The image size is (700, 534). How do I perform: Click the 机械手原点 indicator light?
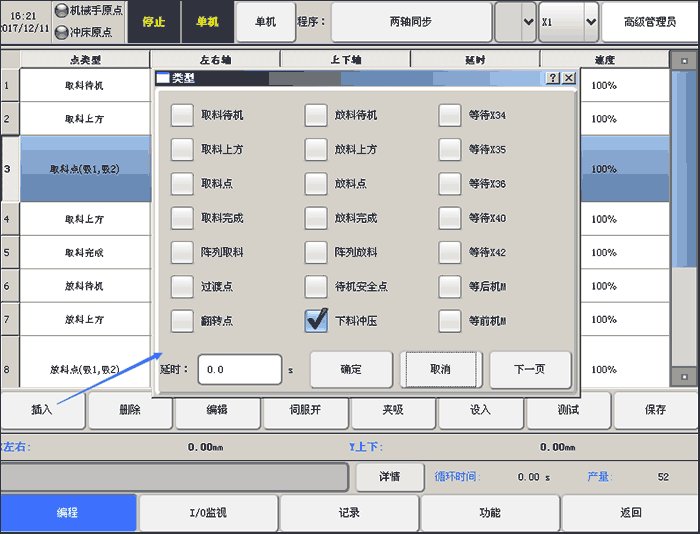[61, 10]
